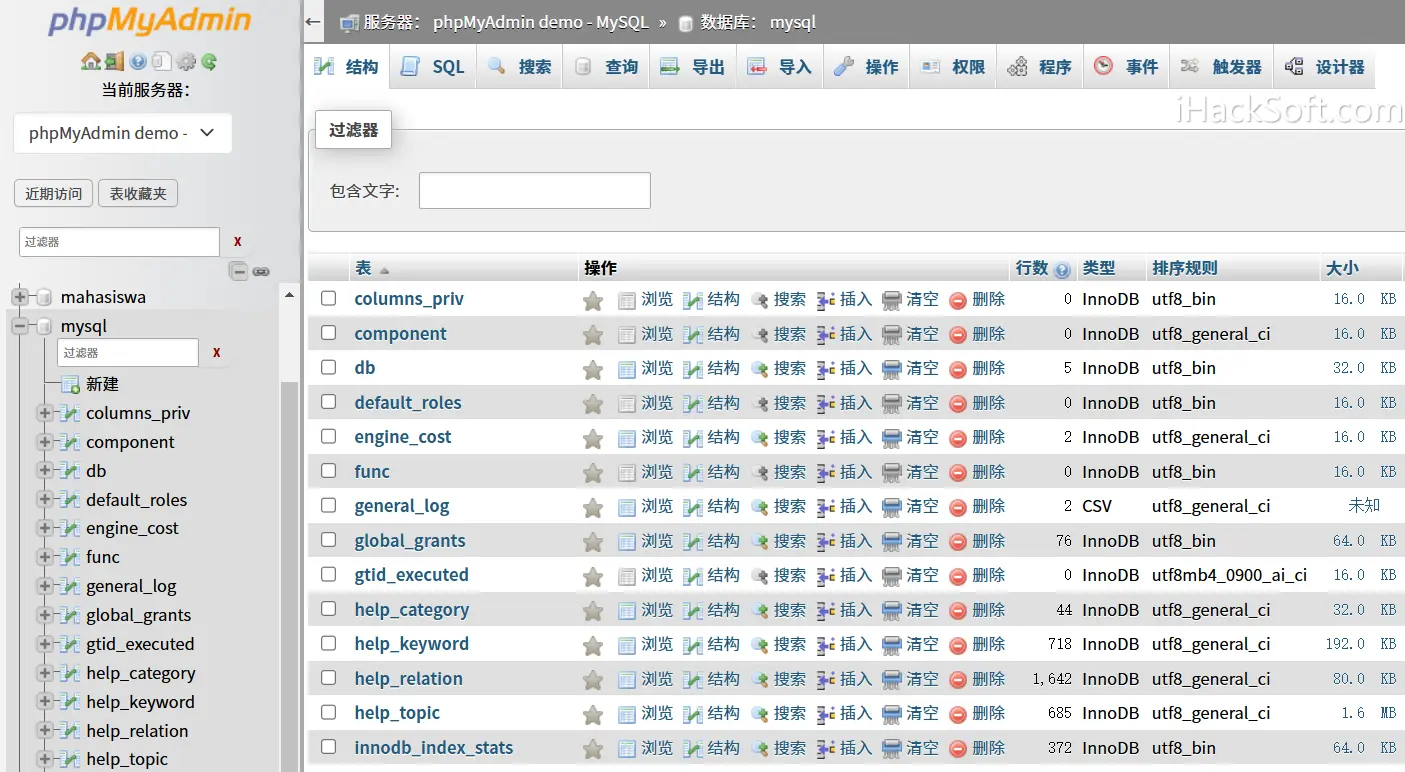Image resolution: width=1405 pixels, height=772 pixels.
Task: Open phpMyAdmin documentation help icon
Action: coord(138,62)
